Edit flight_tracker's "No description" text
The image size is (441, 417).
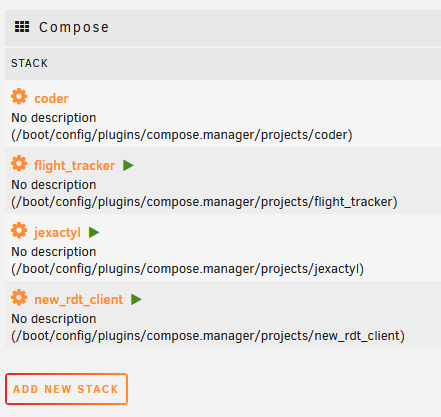tap(54, 185)
